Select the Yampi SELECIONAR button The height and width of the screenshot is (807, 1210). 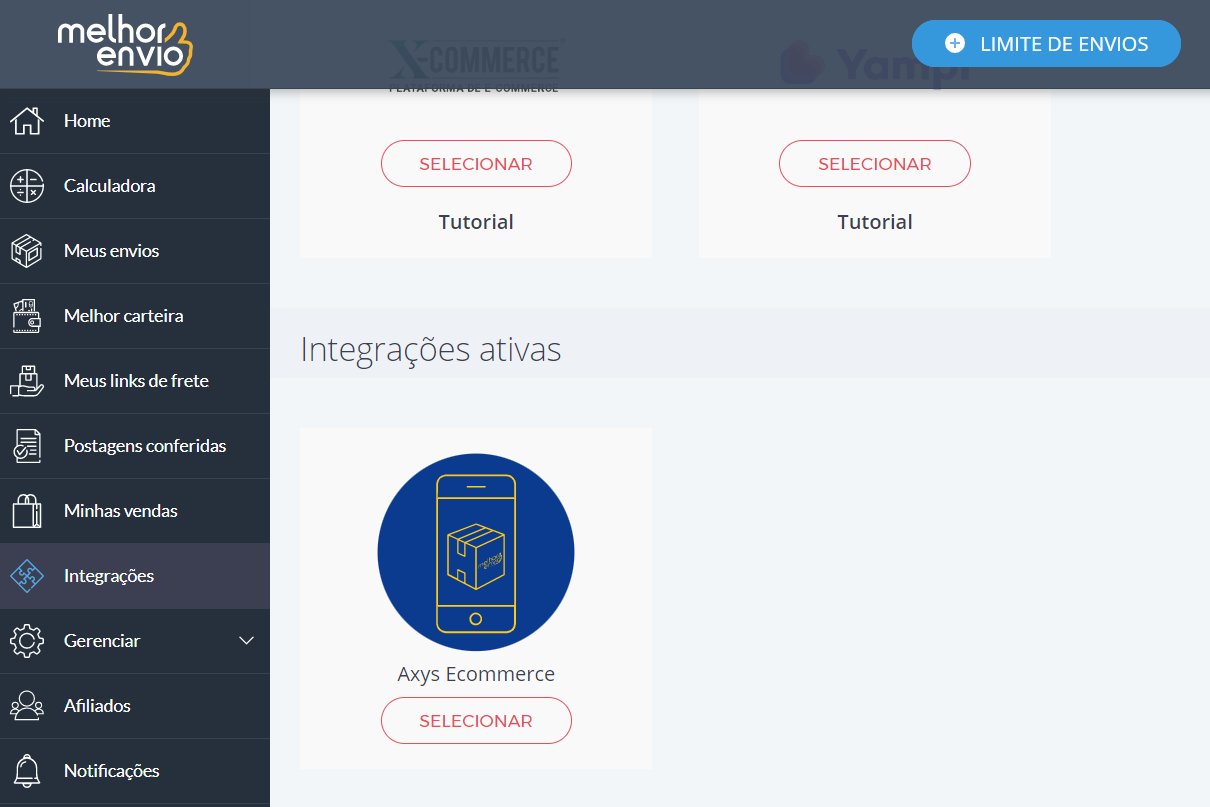pos(875,164)
